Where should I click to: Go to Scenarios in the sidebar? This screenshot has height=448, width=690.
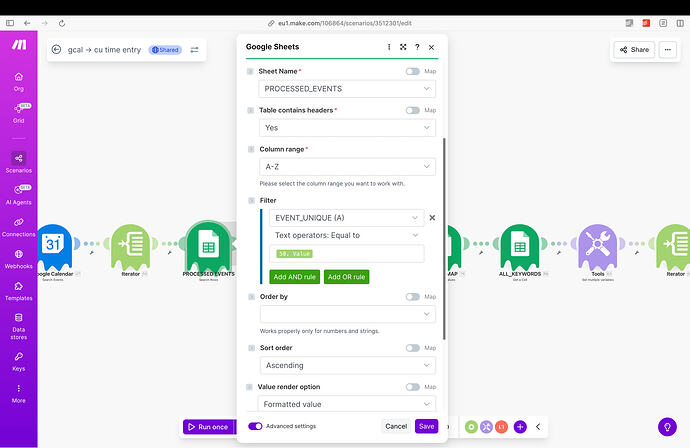pos(18,162)
